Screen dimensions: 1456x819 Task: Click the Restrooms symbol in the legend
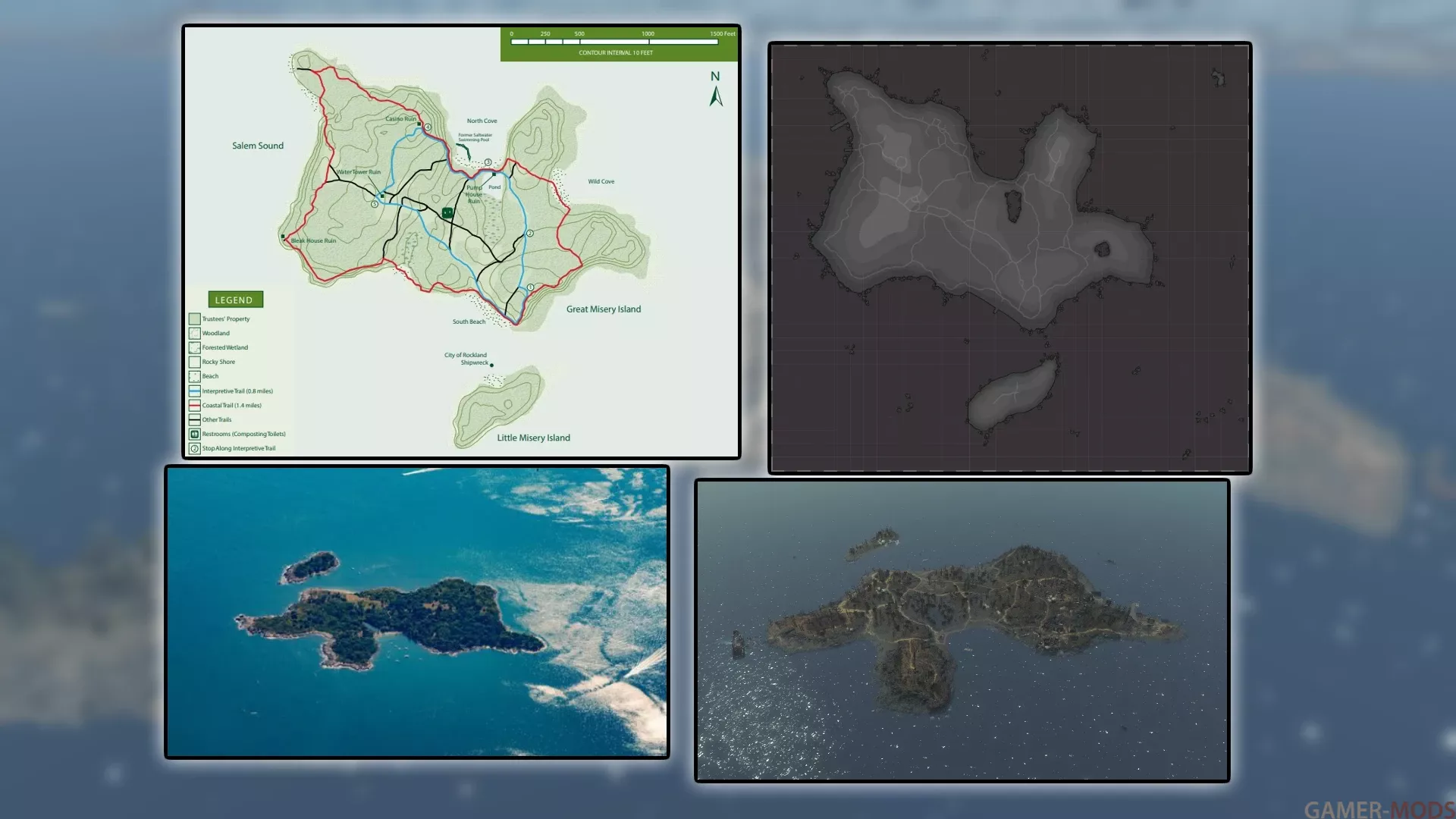pyautogui.click(x=194, y=435)
